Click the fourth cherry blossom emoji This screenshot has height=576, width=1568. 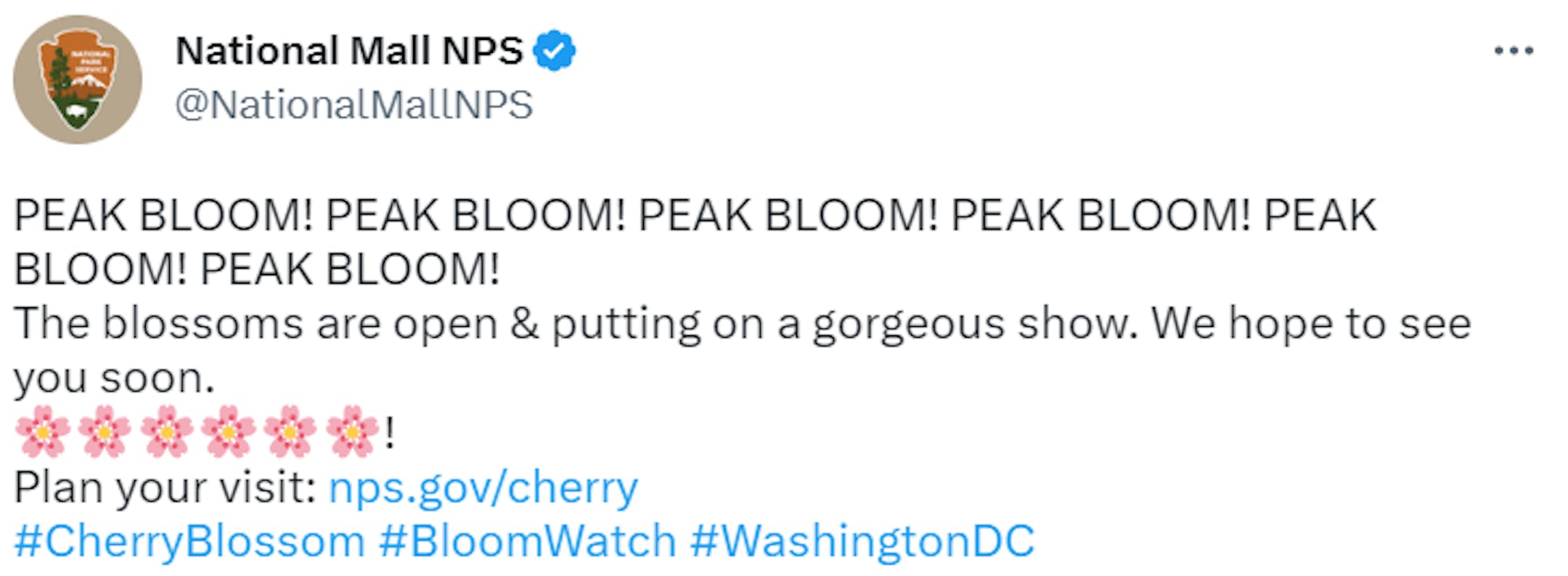click(228, 431)
